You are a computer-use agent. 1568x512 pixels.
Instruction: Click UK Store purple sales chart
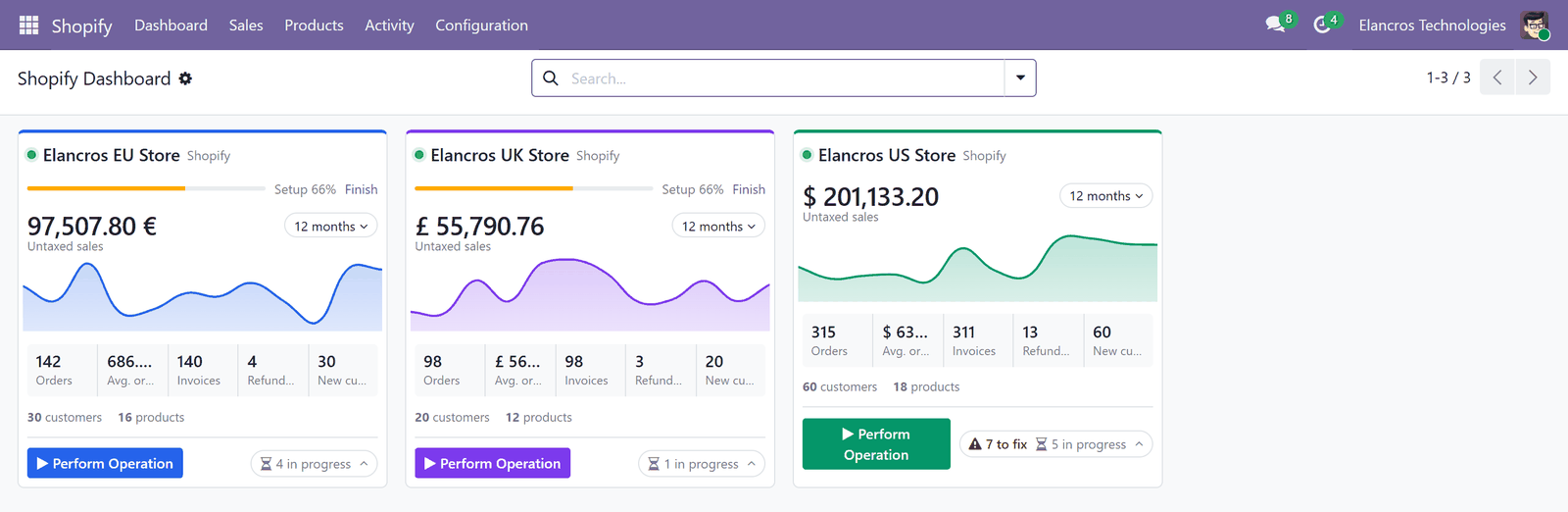590,294
